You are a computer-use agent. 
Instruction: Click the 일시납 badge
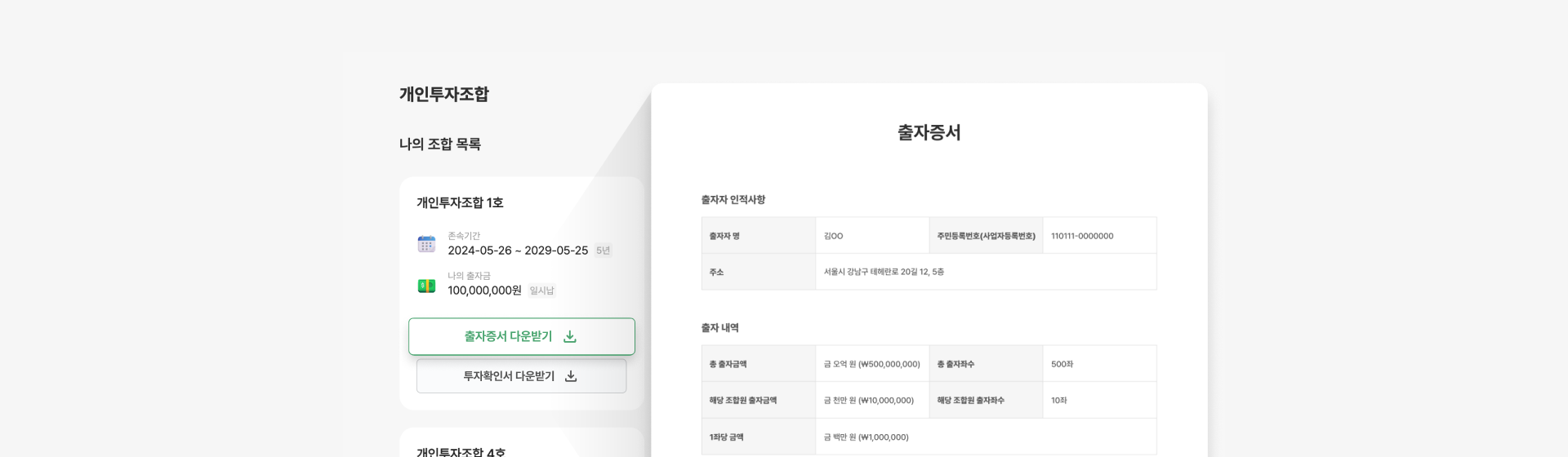pyautogui.click(x=541, y=291)
